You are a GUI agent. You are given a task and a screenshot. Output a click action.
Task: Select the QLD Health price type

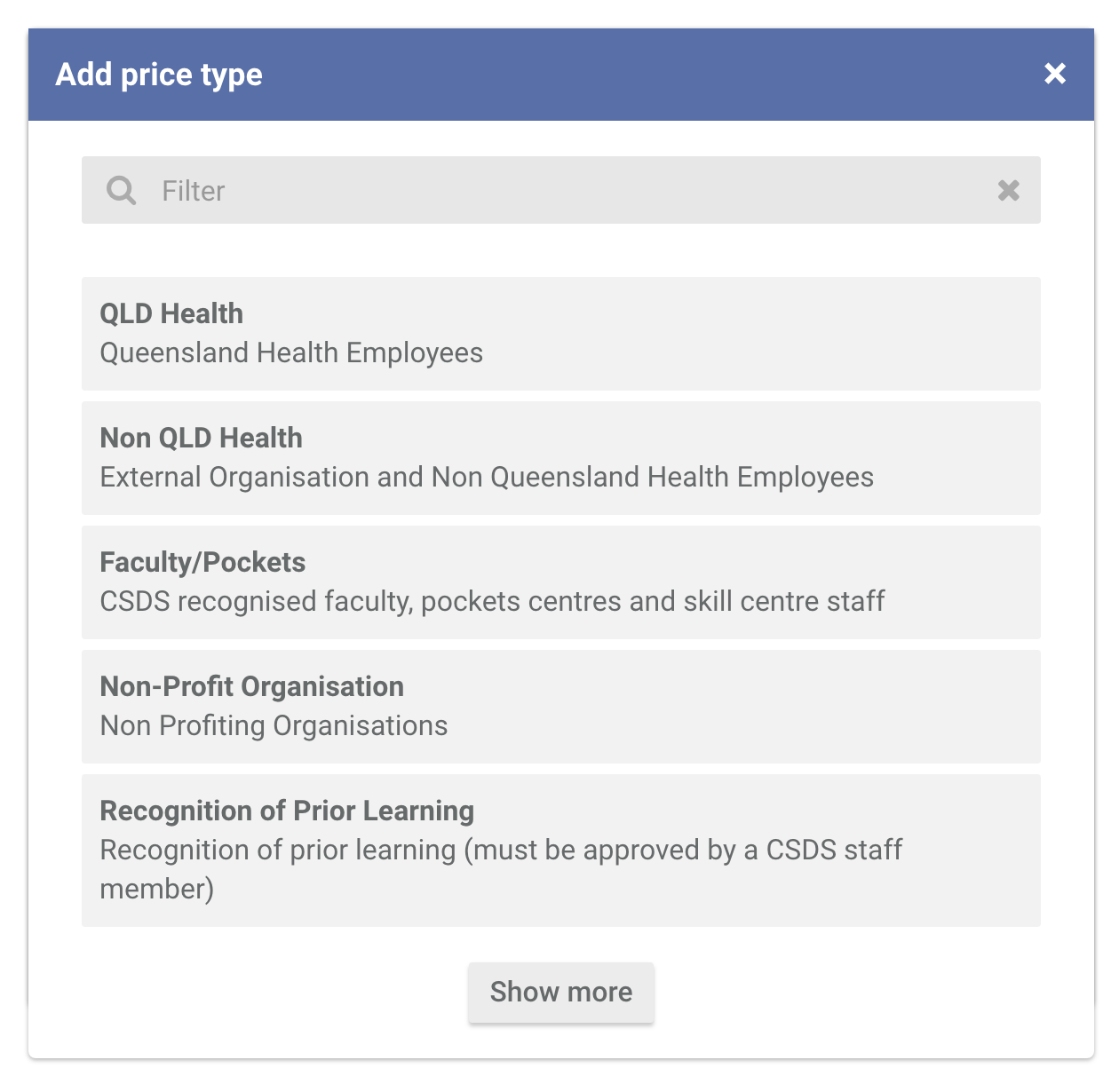(561, 334)
